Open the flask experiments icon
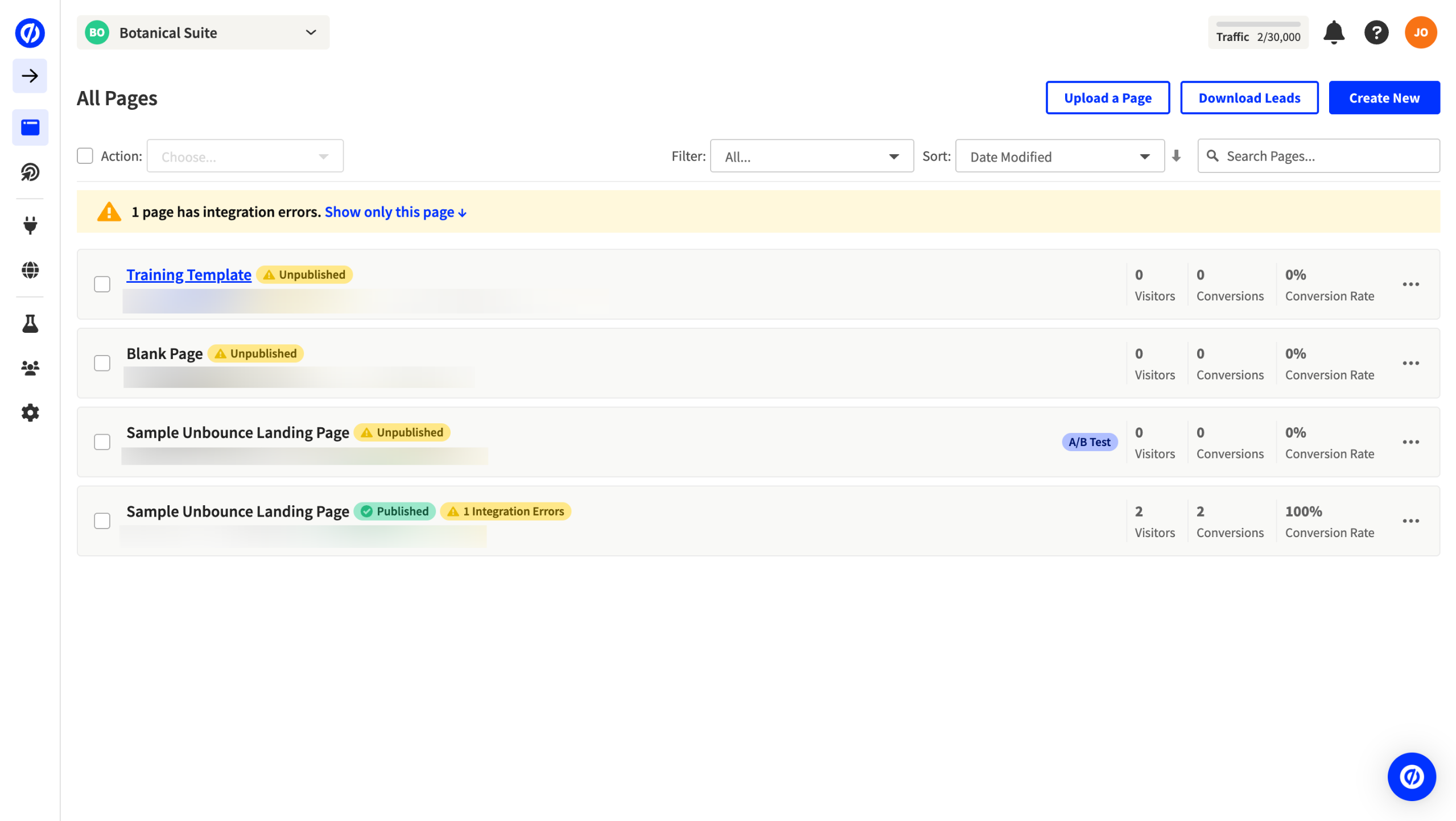This screenshot has height=821, width=1456. click(x=30, y=324)
